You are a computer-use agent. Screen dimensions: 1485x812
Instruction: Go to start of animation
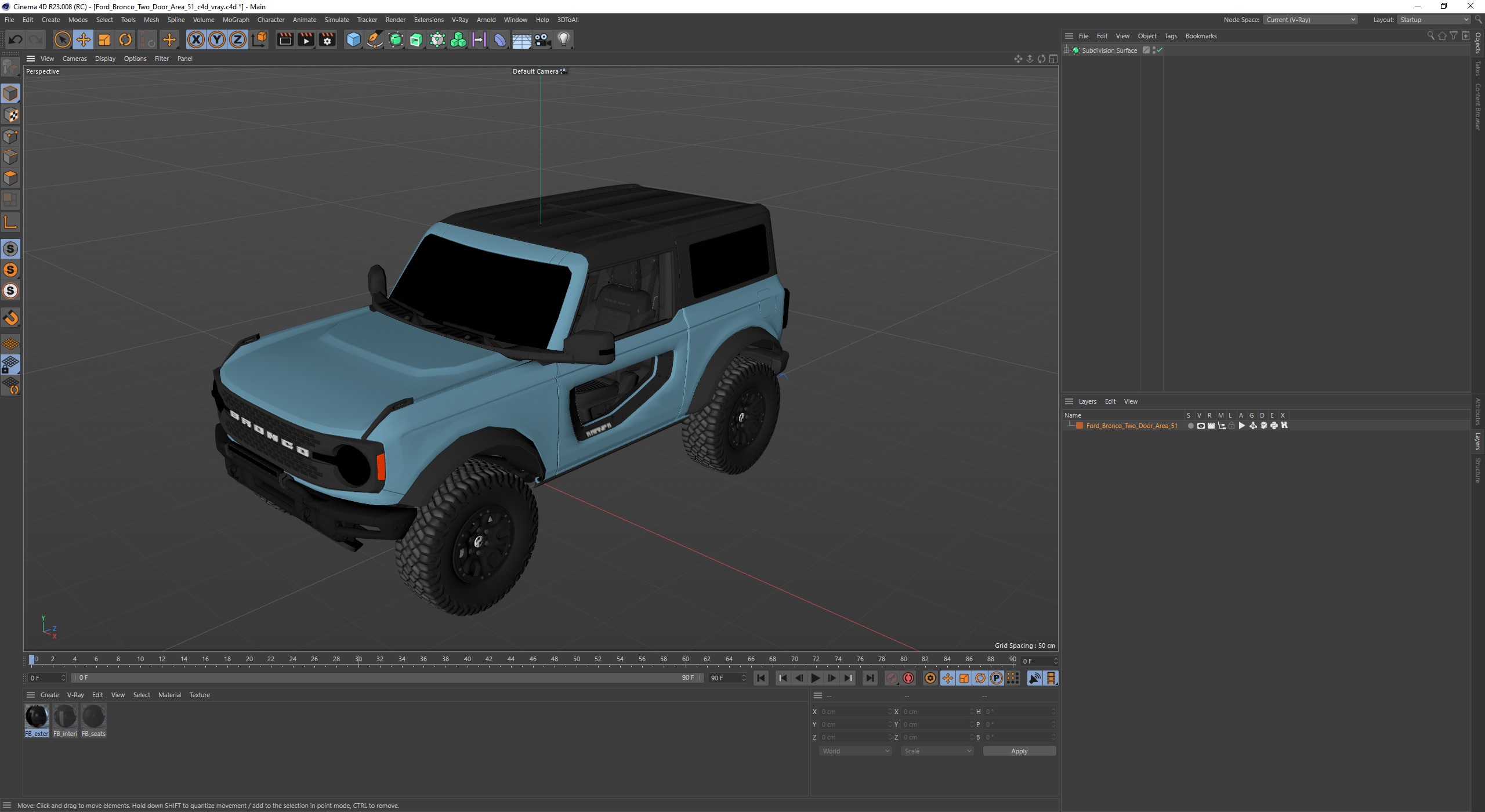tap(761, 678)
